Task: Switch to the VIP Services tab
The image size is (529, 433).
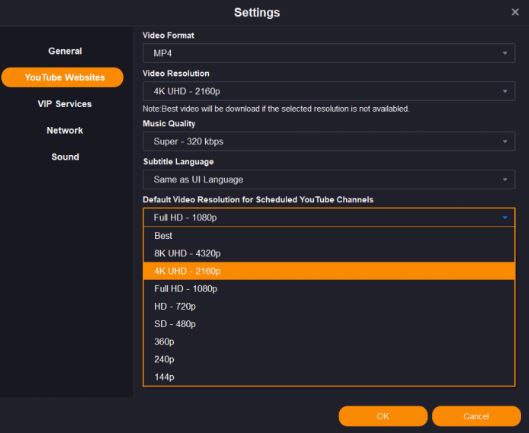Action: pyautogui.click(x=64, y=104)
